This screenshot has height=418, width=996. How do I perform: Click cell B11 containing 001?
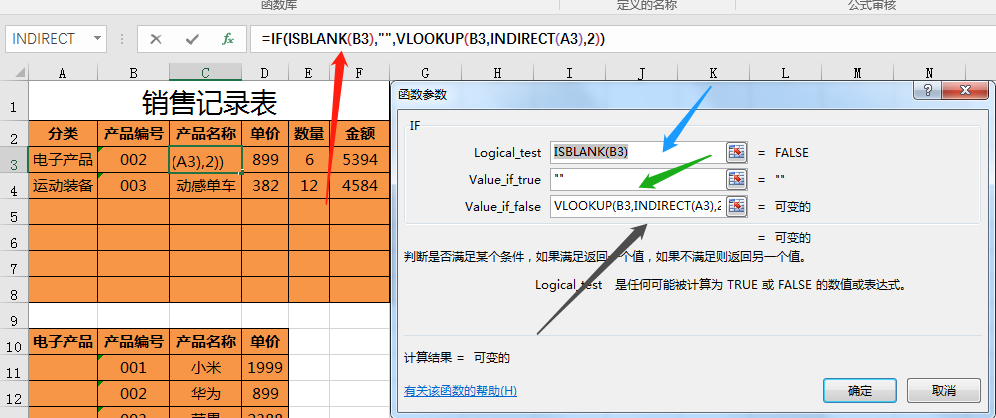point(133,368)
